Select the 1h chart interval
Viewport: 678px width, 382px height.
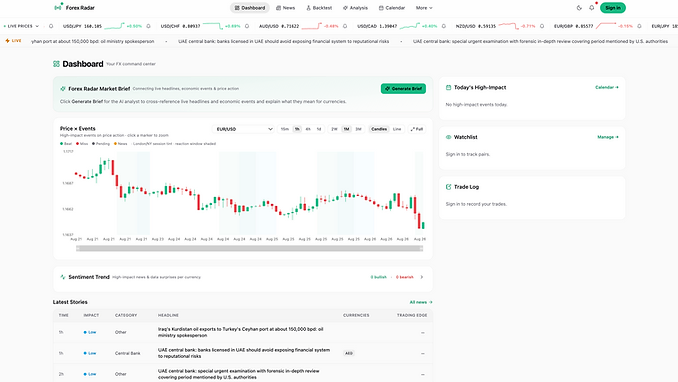297,129
